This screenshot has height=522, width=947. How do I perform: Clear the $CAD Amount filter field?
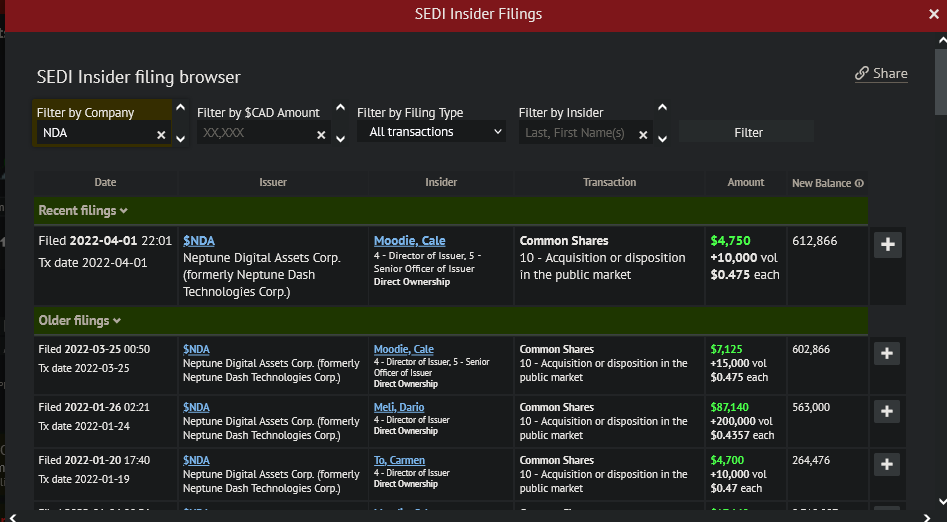[x=321, y=134]
